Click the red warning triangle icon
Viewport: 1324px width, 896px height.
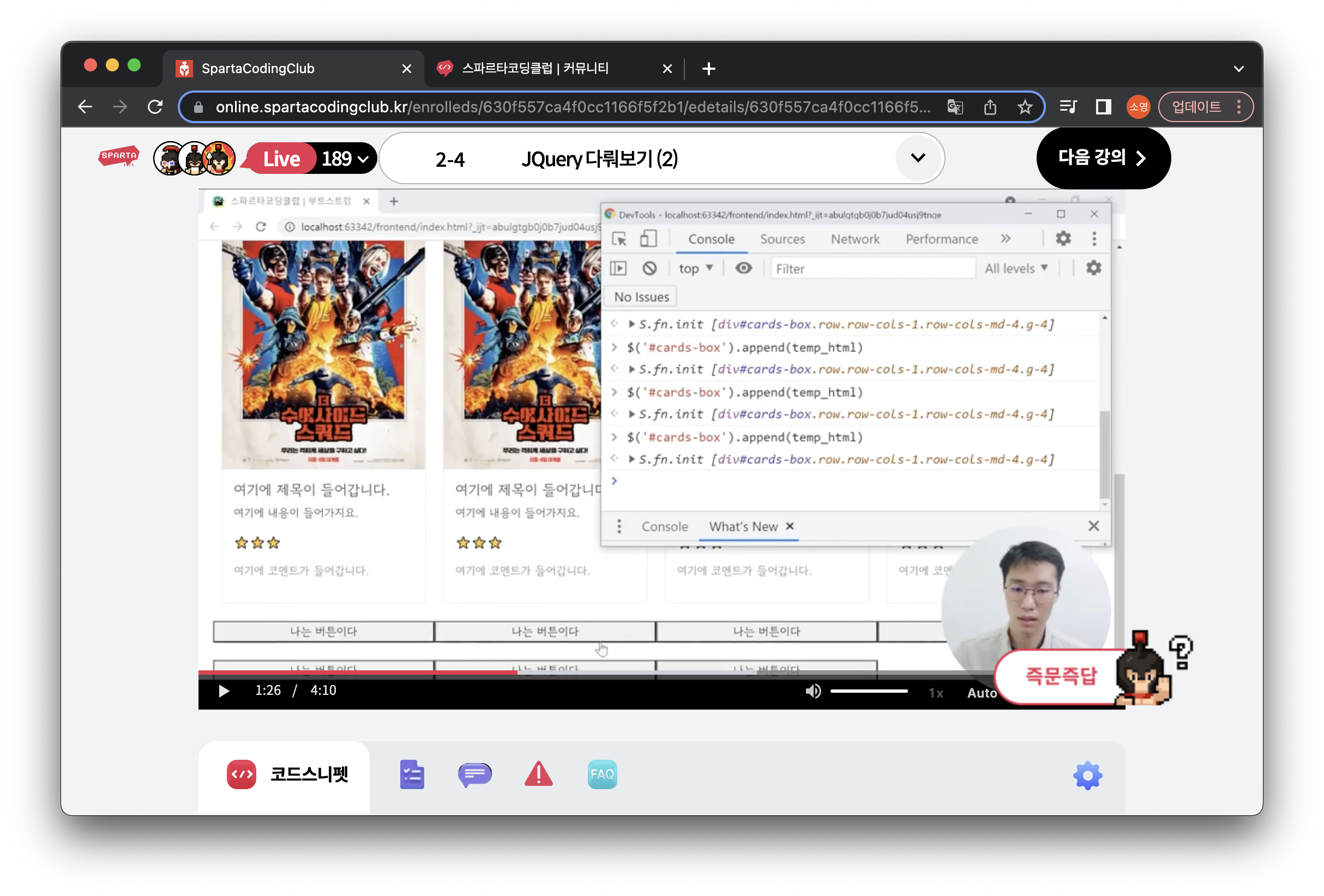pos(538,774)
